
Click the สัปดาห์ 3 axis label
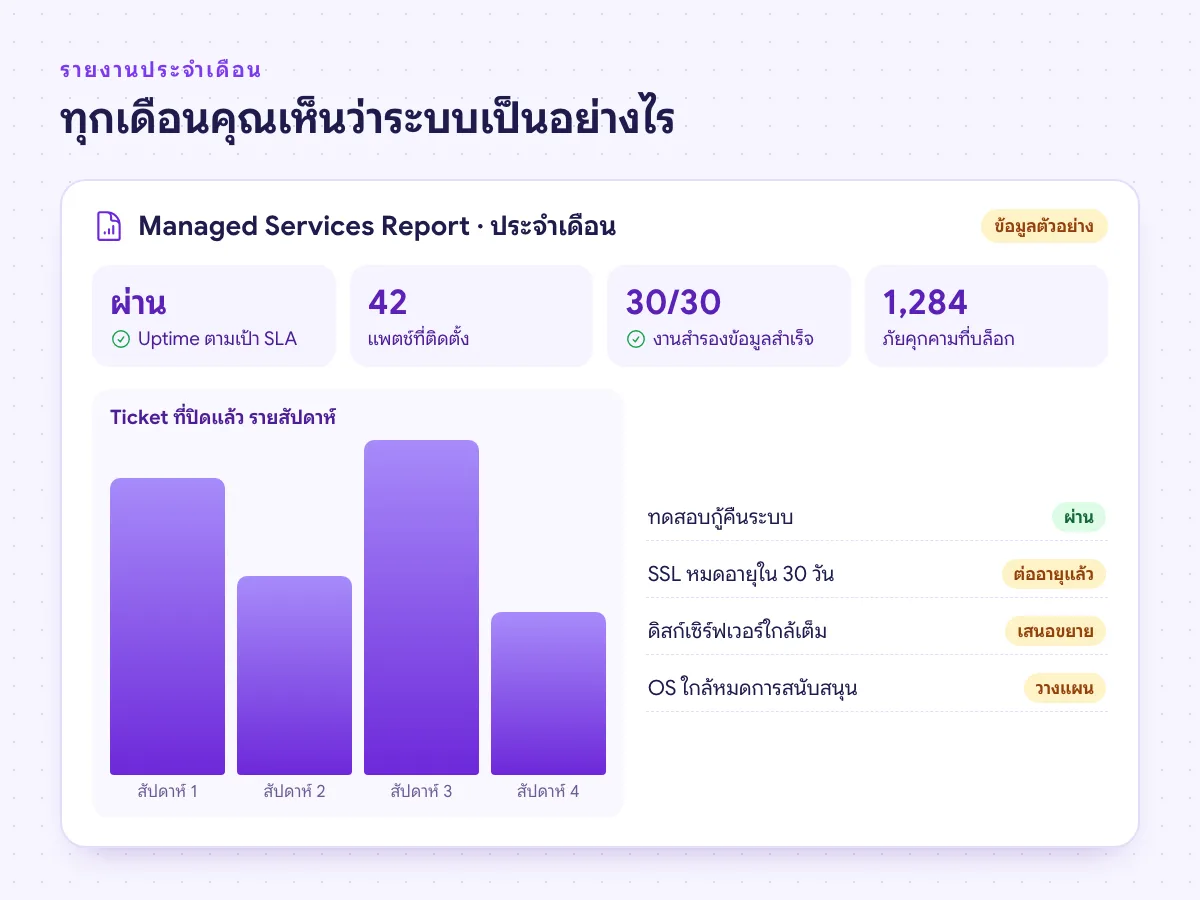[x=421, y=791]
